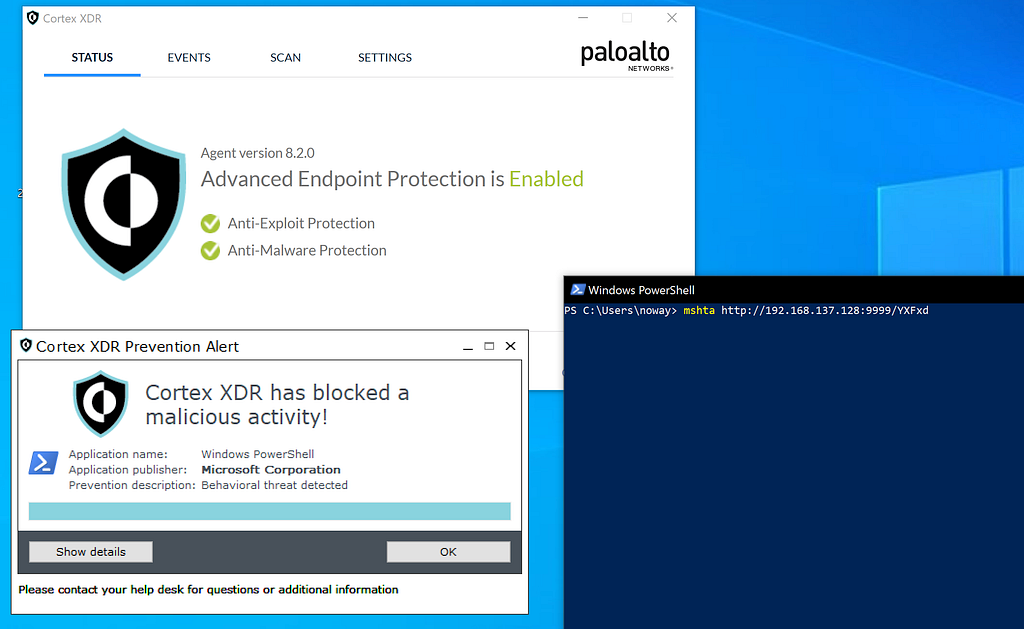Click the 'Windows PowerShell' application name value
The width and height of the screenshot is (1024, 629).
tap(257, 454)
